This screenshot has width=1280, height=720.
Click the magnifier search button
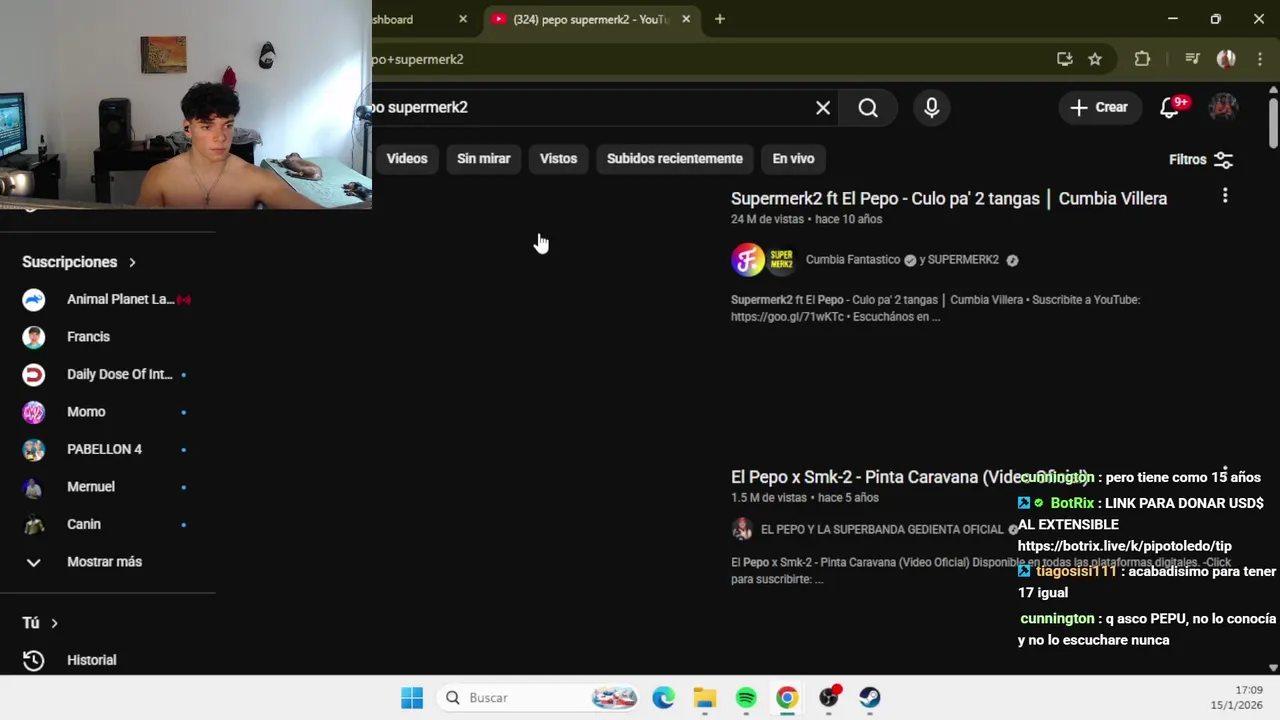868,108
